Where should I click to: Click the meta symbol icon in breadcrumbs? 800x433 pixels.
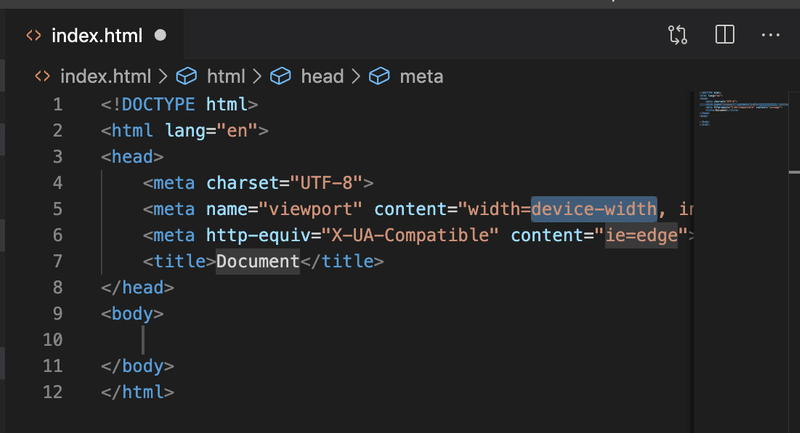[x=380, y=76]
